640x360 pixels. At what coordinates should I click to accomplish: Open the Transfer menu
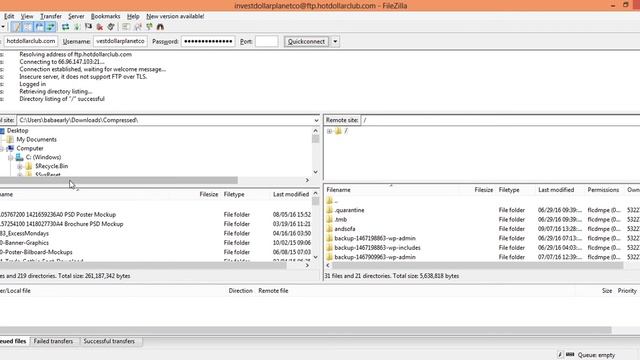[51, 16]
